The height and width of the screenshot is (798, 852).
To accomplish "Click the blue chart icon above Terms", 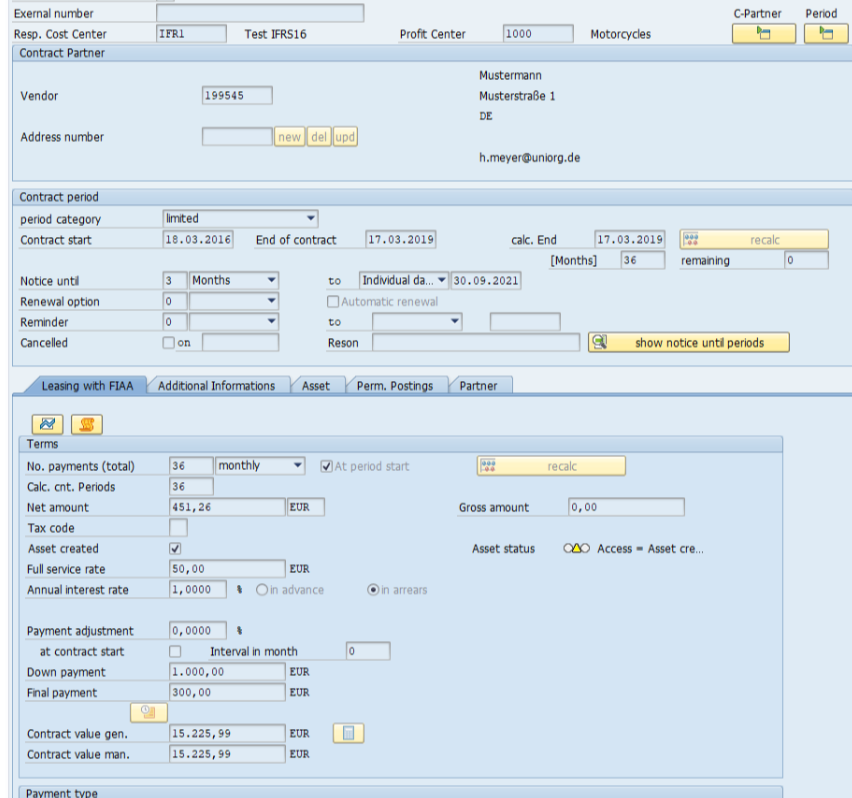I will (x=47, y=424).
